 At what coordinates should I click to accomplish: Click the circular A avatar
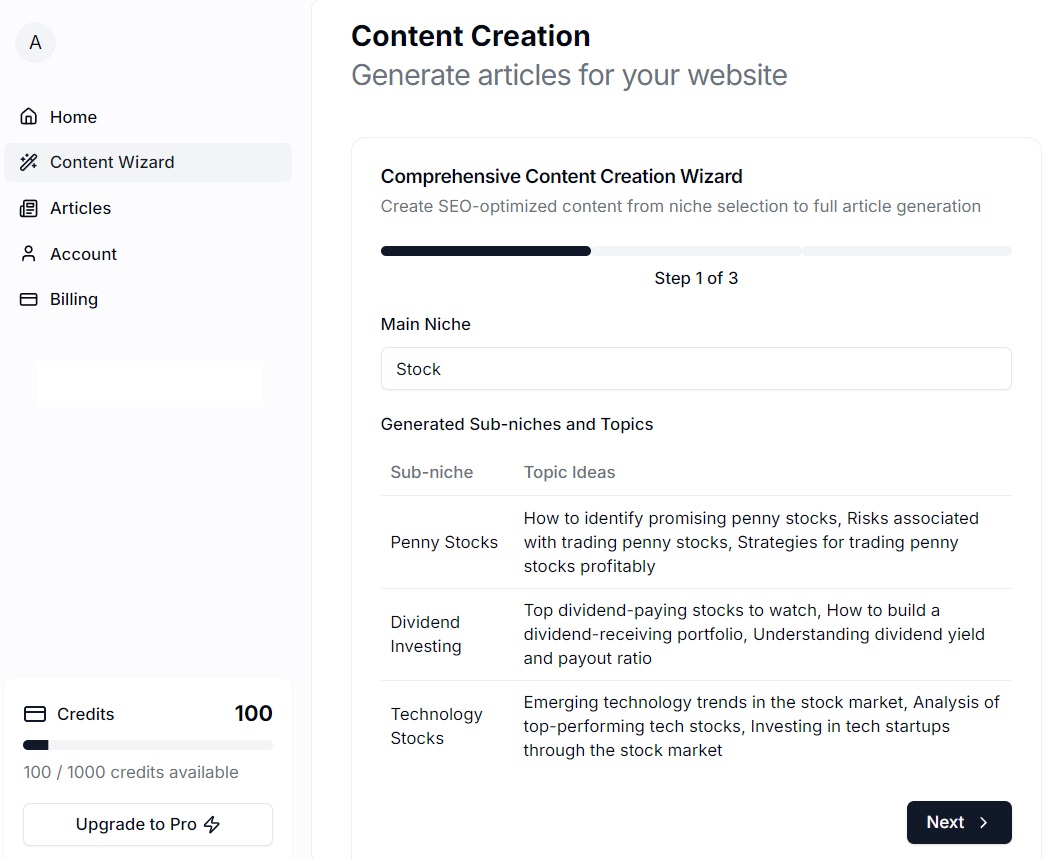pos(35,43)
